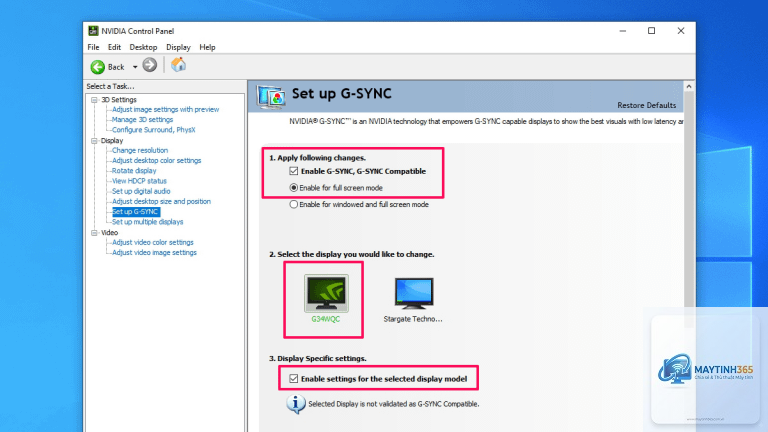
Task: Collapse the Video tree node
Action: (94, 233)
